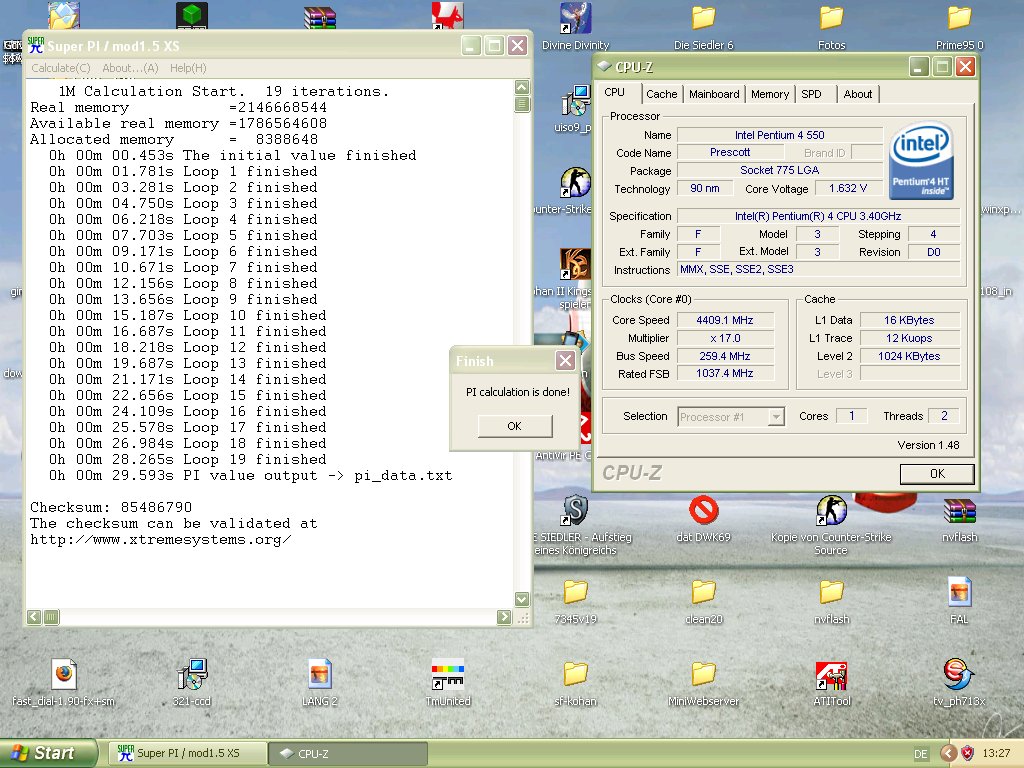Image resolution: width=1024 pixels, height=768 pixels.
Task: Switch to the Mainboard tab in CPU-Z
Action: (714, 94)
